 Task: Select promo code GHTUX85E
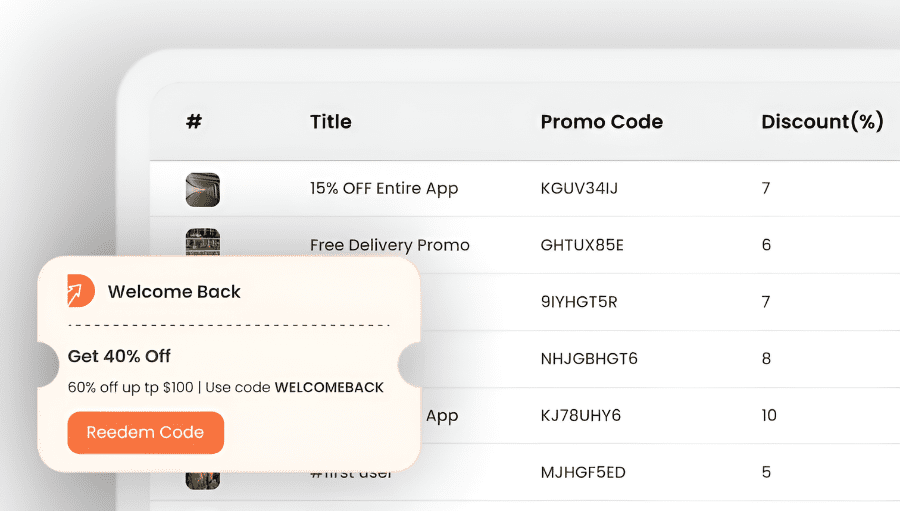582,245
